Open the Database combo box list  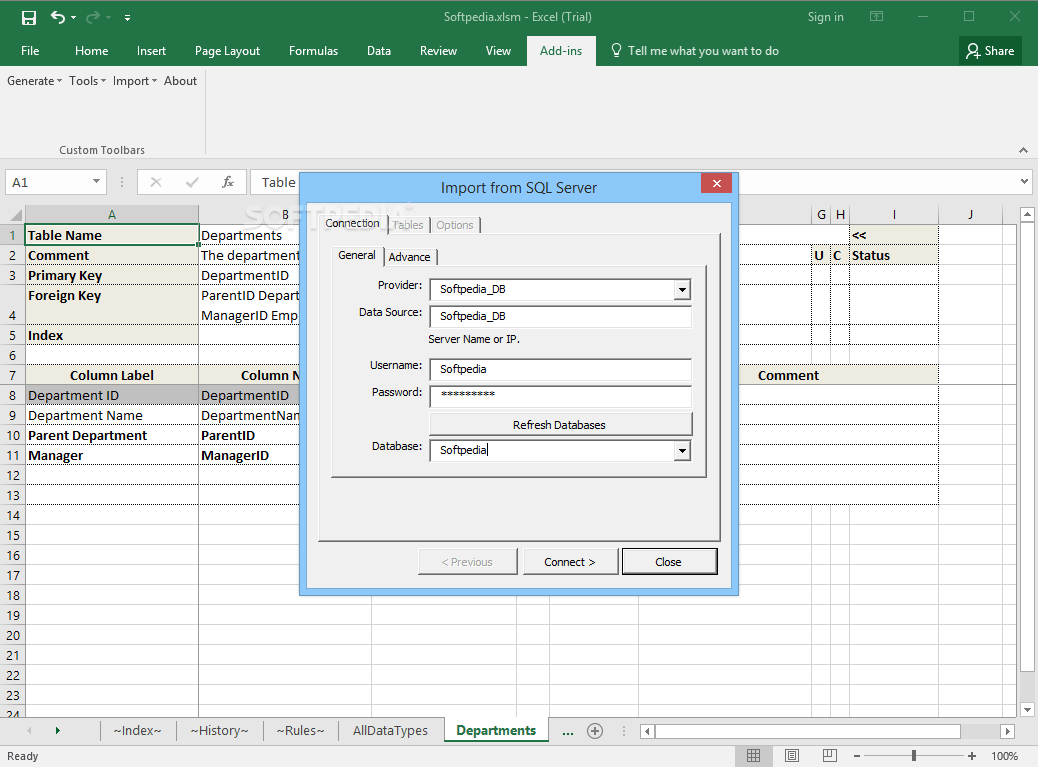(682, 451)
